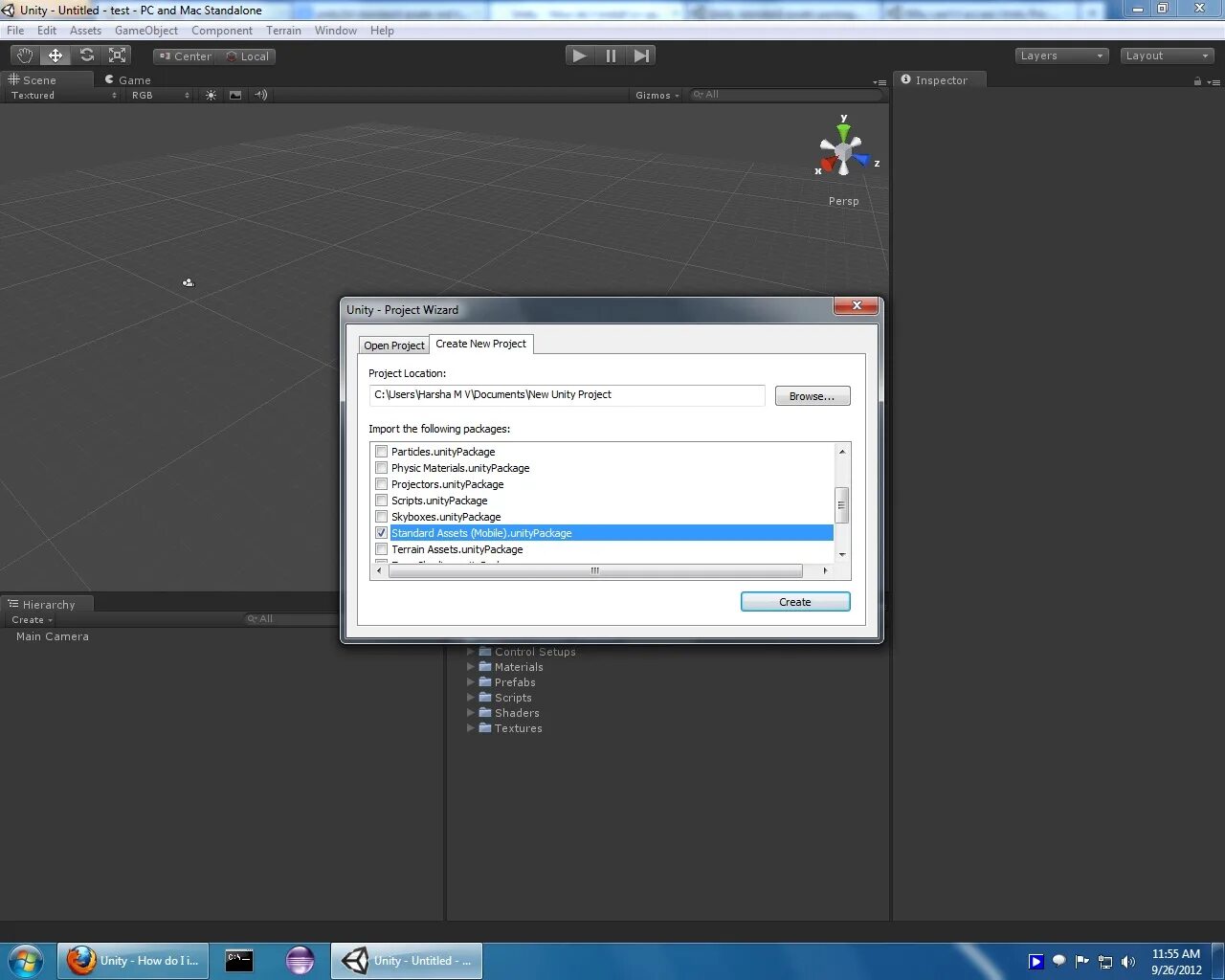Select the Hand tool
This screenshot has width=1225, height=980.
(25, 56)
